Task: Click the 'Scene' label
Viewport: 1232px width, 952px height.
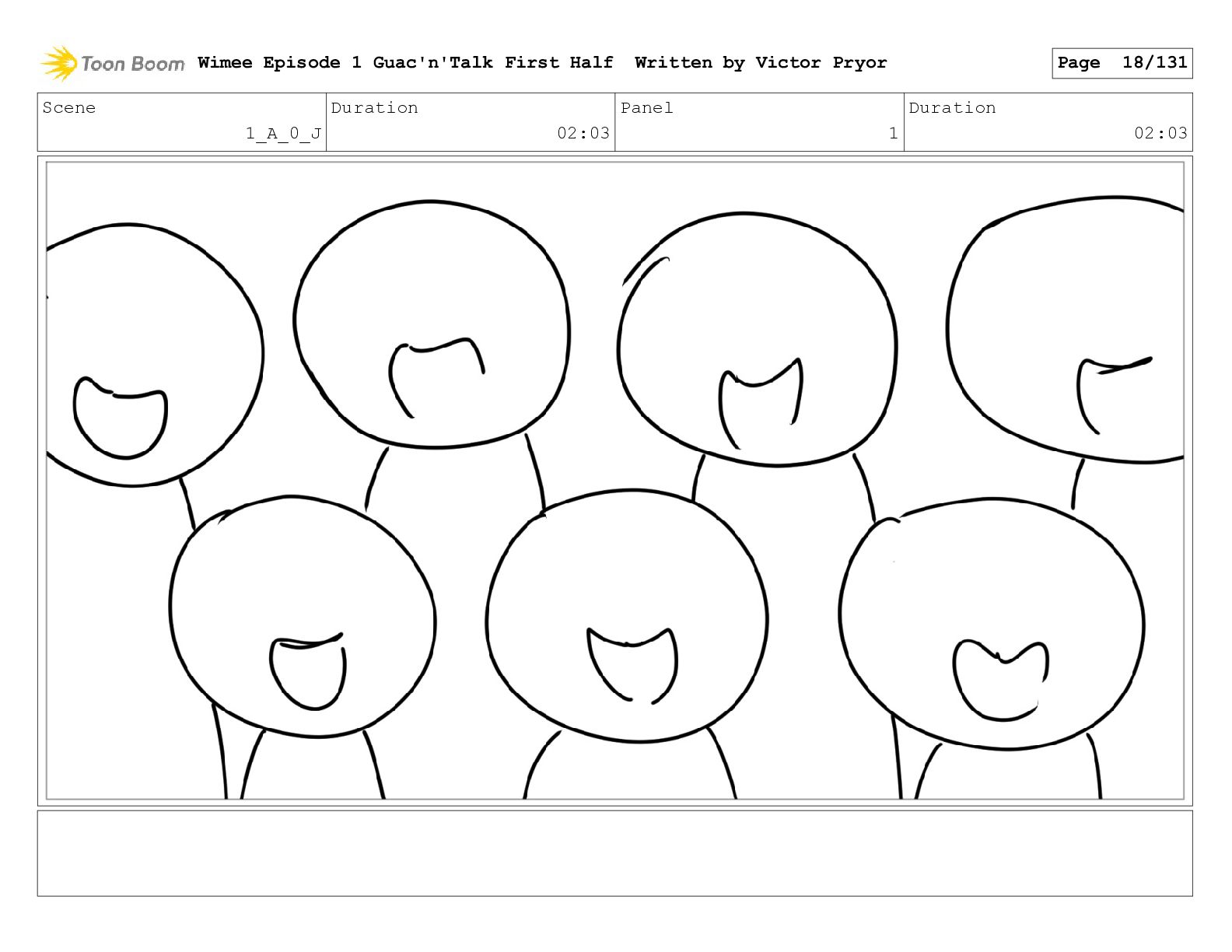Action: click(x=69, y=108)
